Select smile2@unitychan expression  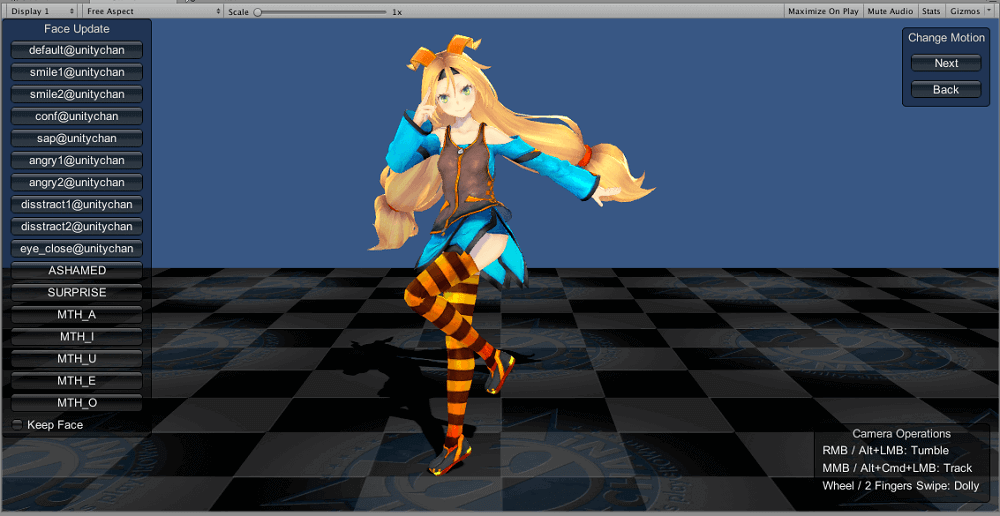click(77, 94)
